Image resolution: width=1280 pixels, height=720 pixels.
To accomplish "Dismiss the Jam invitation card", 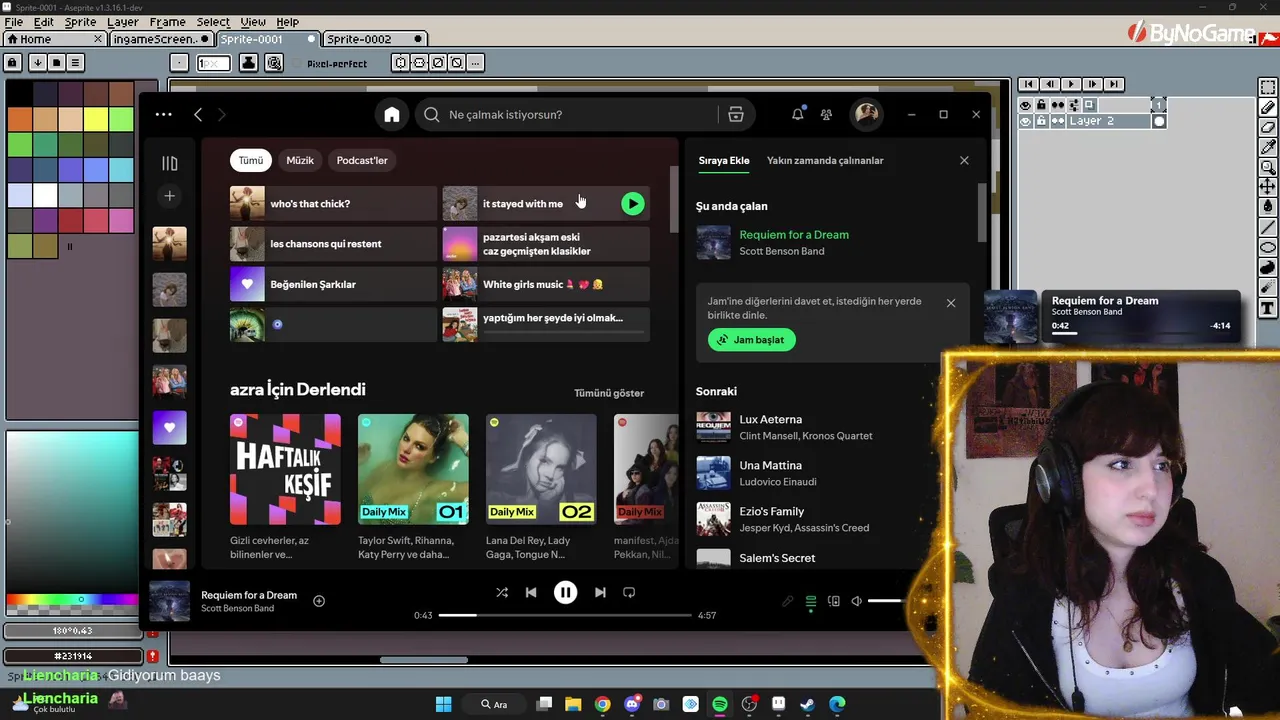I will (x=951, y=303).
